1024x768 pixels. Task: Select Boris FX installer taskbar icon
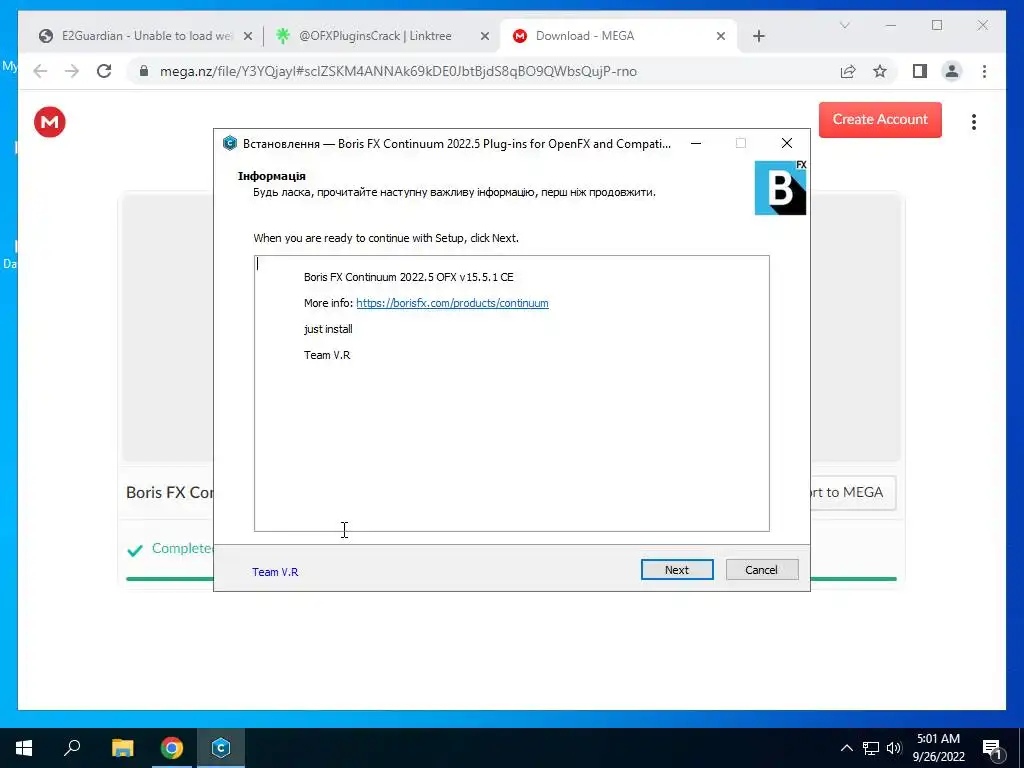pos(221,748)
